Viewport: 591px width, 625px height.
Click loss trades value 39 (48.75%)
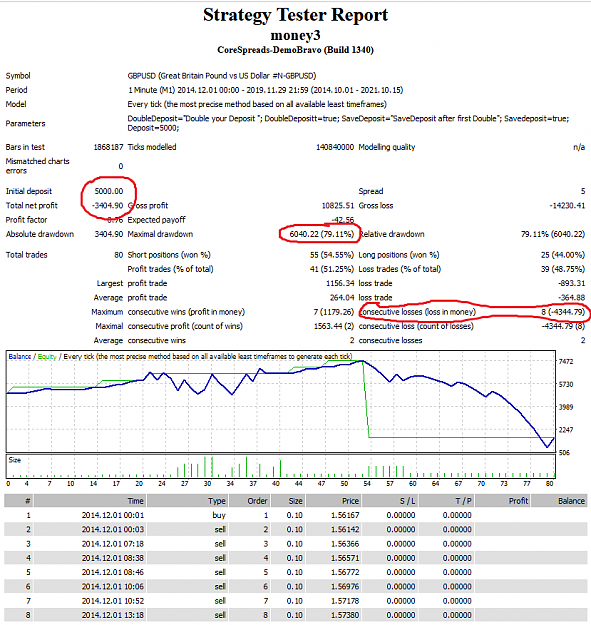tap(563, 269)
